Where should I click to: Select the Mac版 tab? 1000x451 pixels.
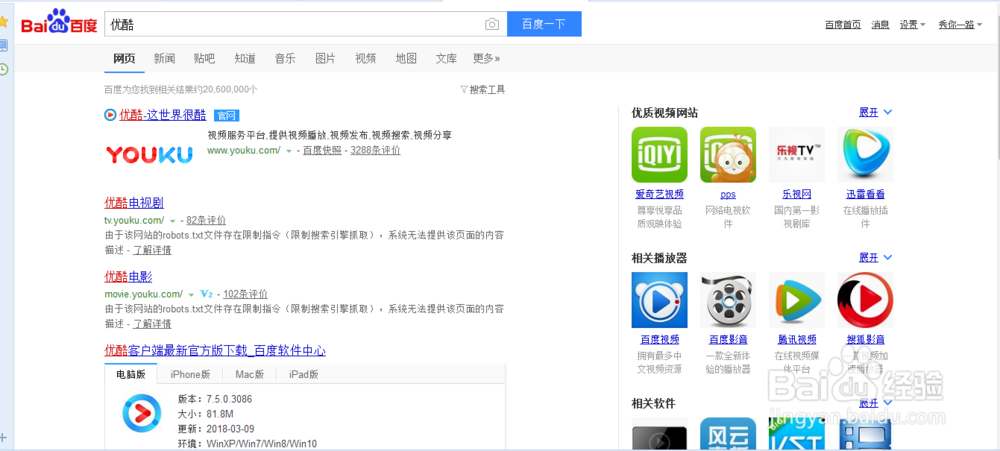[x=249, y=374]
